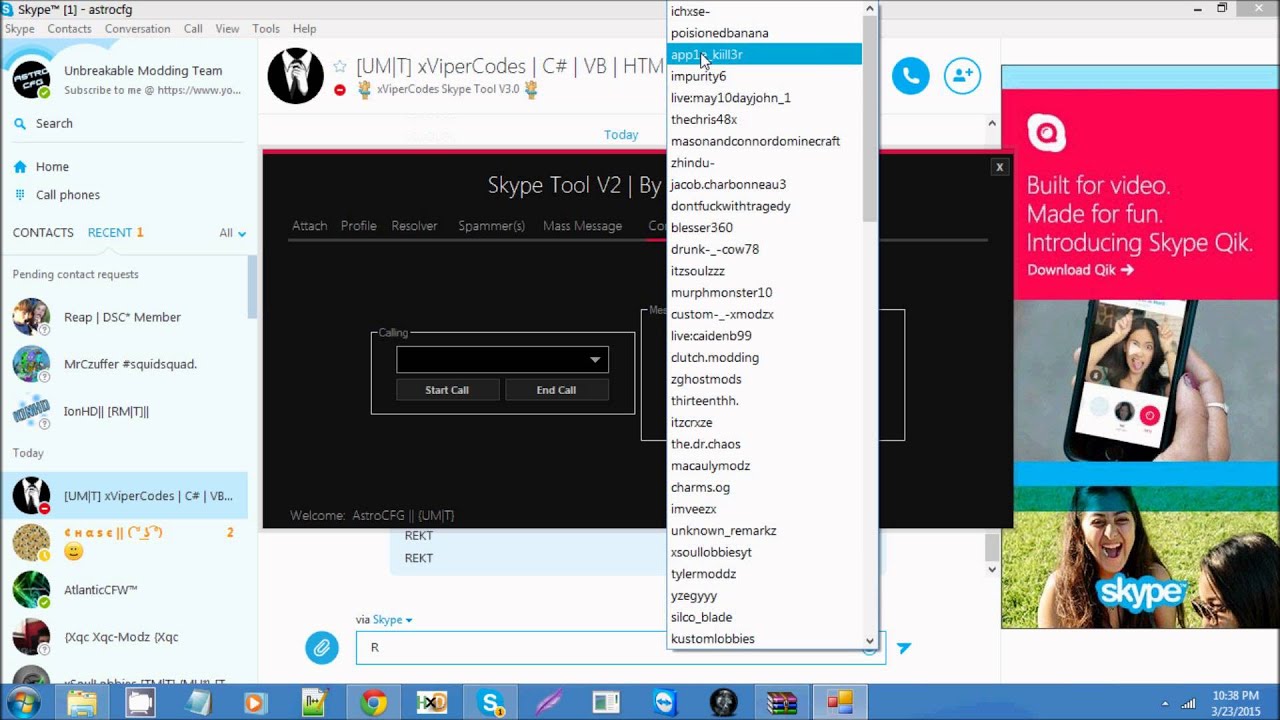The width and height of the screenshot is (1280, 720).
Task: Click the End Call button
Action: [x=556, y=390]
